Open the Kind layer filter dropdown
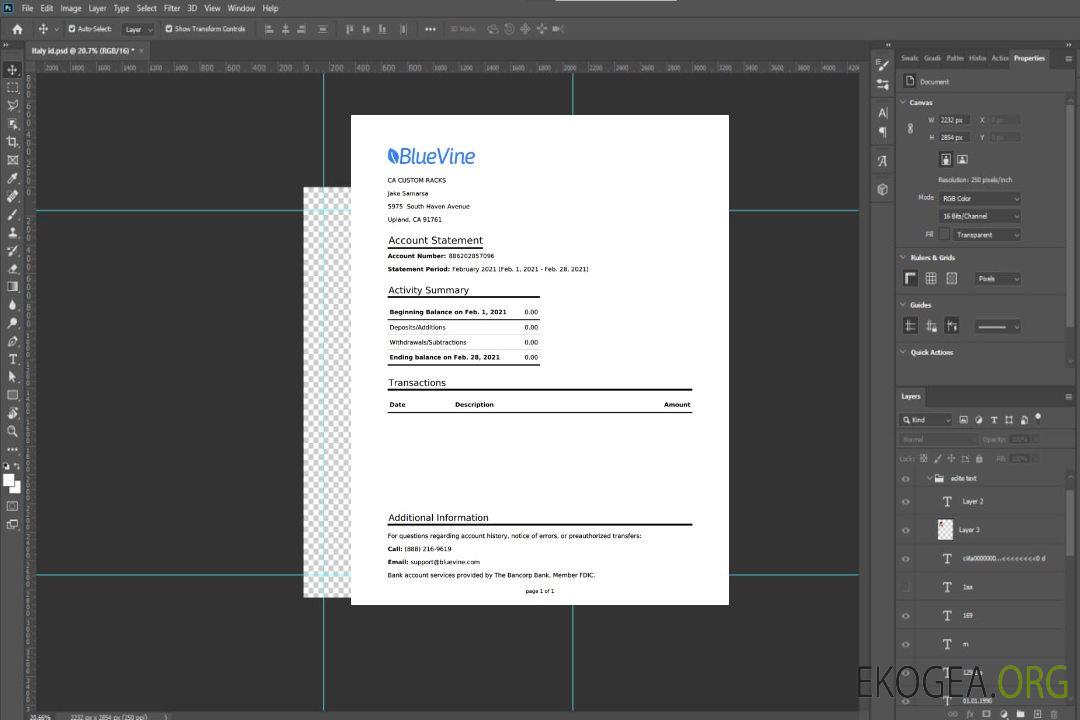Image resolution: width=1080 pixels, height=720 pixels. 926,420
